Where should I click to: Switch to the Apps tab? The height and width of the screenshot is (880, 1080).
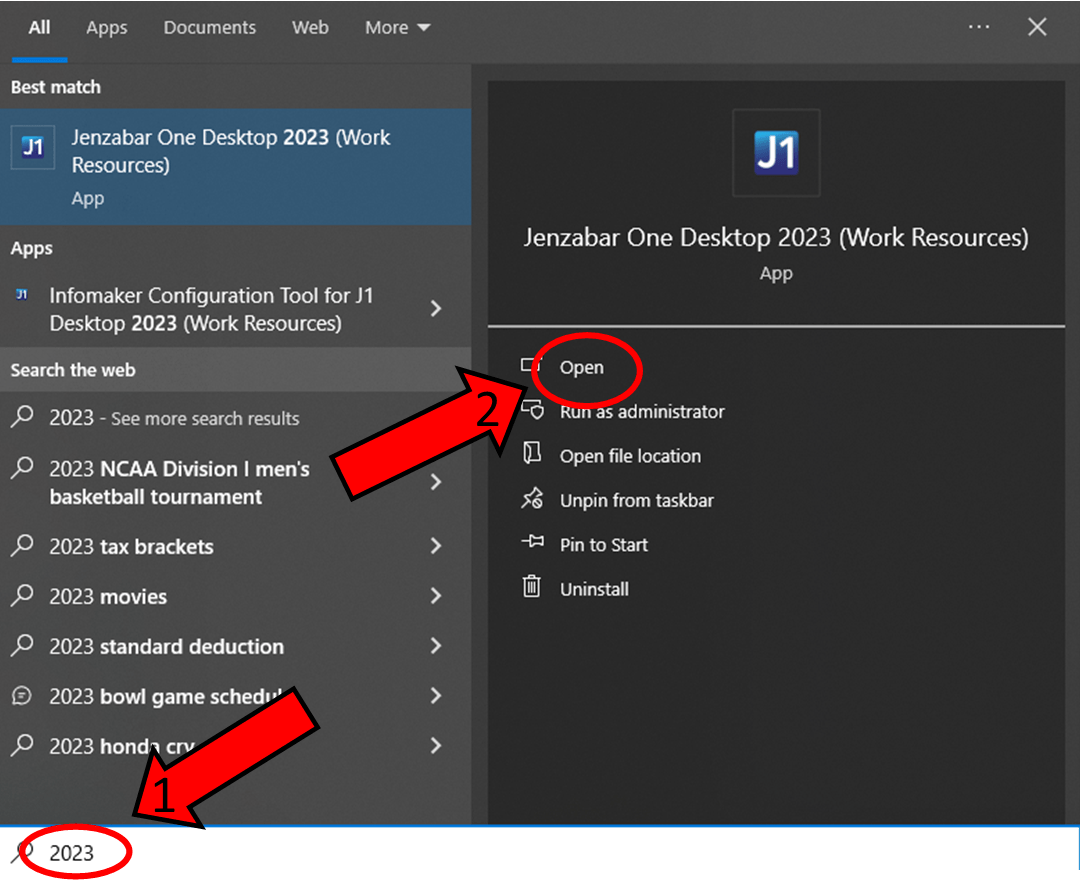coord(107,28)
